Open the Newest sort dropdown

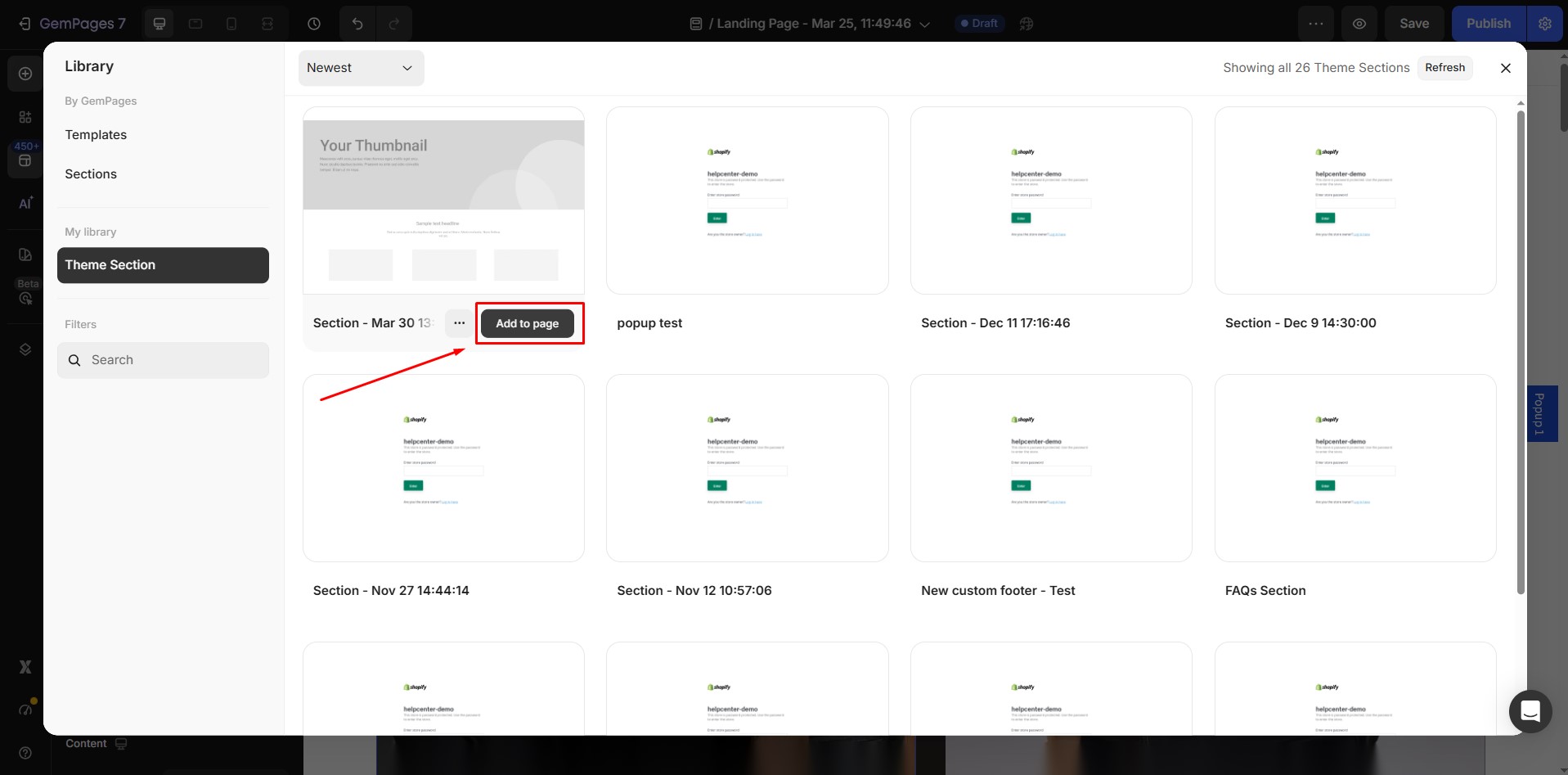point(361,68)
